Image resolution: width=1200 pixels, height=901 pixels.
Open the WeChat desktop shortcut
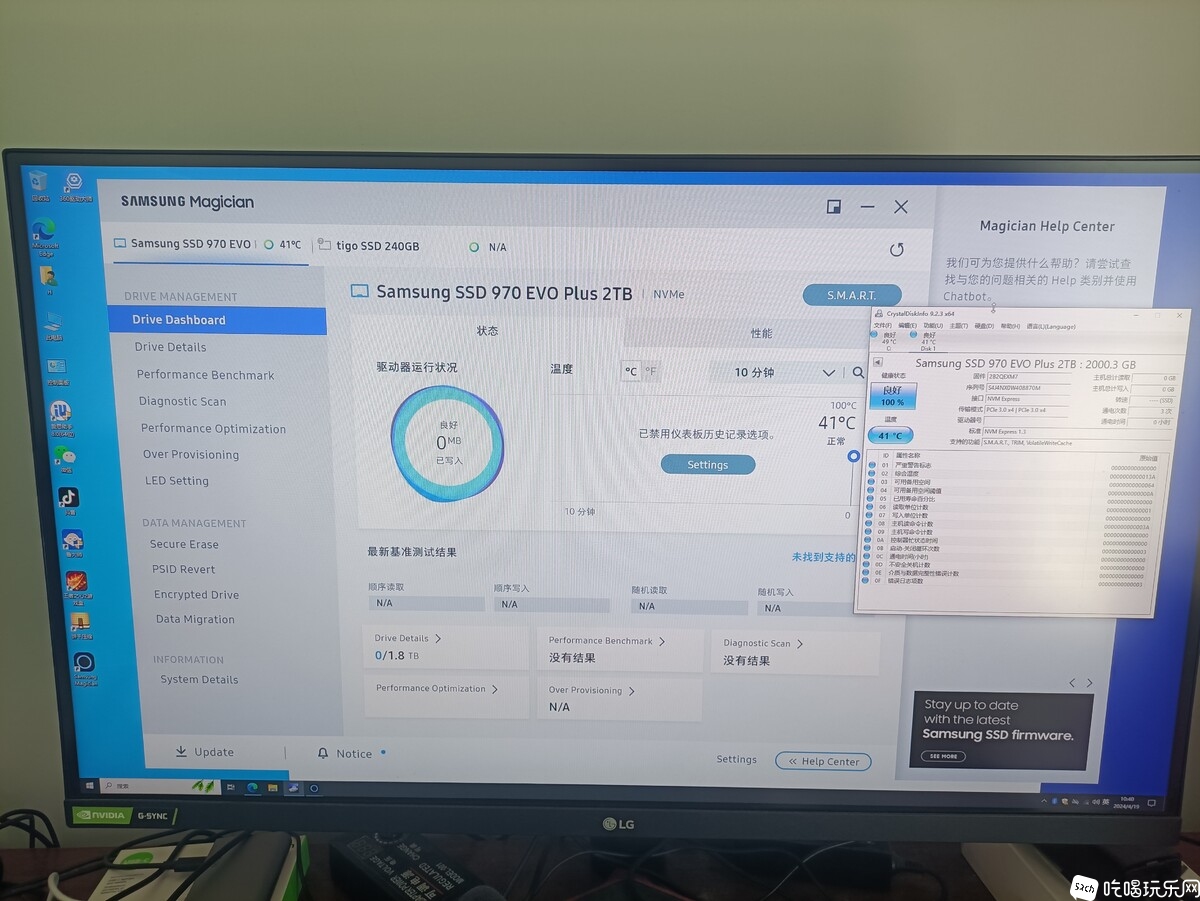tap(67, 459)
